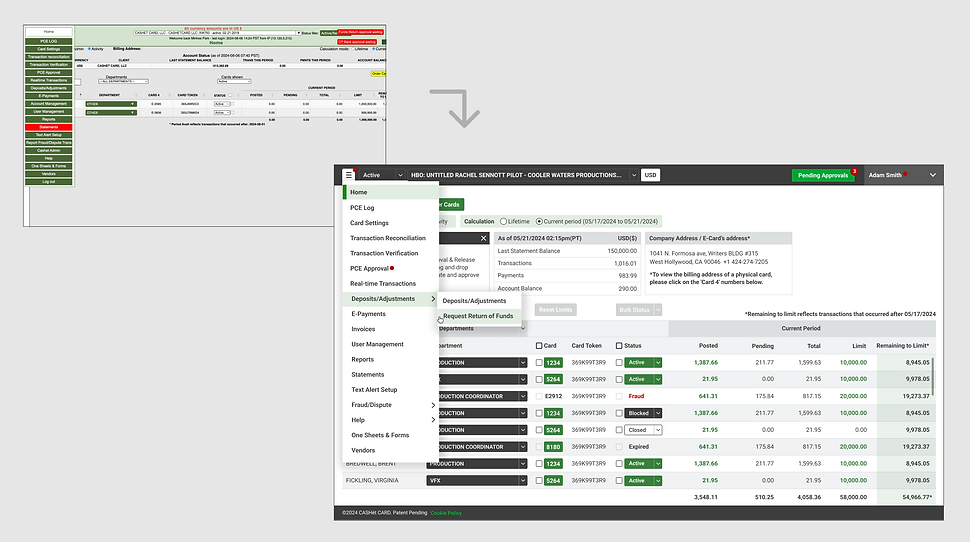Go to Transaction Verification in new menu
Screen dimensions: 970x542
click(384, 253)
